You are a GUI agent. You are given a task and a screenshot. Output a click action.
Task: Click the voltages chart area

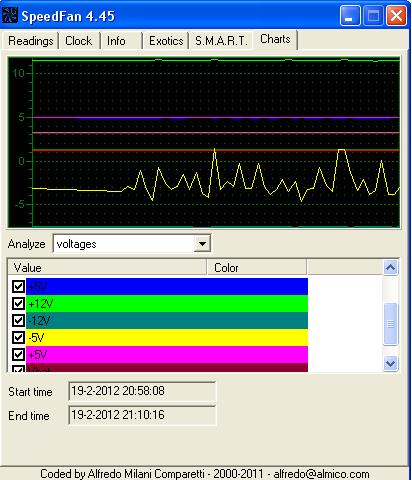pos(204,142)
